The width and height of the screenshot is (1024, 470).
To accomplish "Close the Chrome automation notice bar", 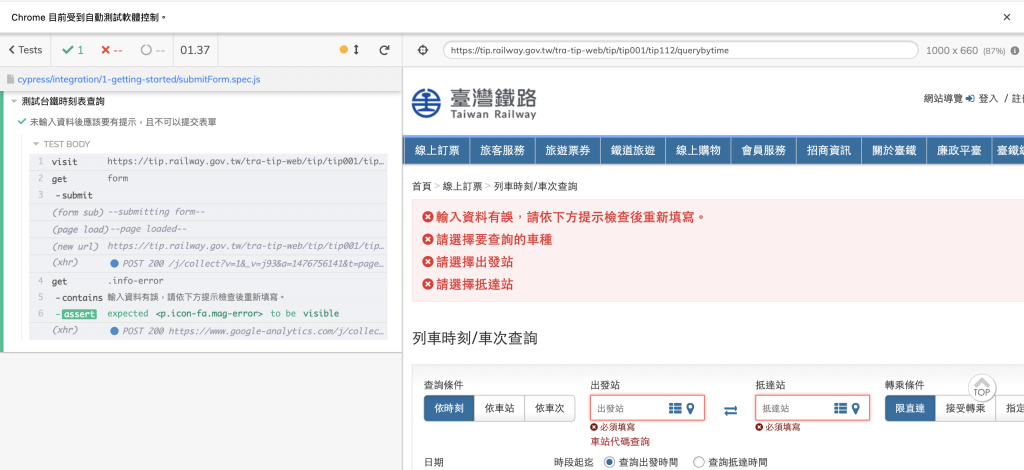I will [1006, 18].
